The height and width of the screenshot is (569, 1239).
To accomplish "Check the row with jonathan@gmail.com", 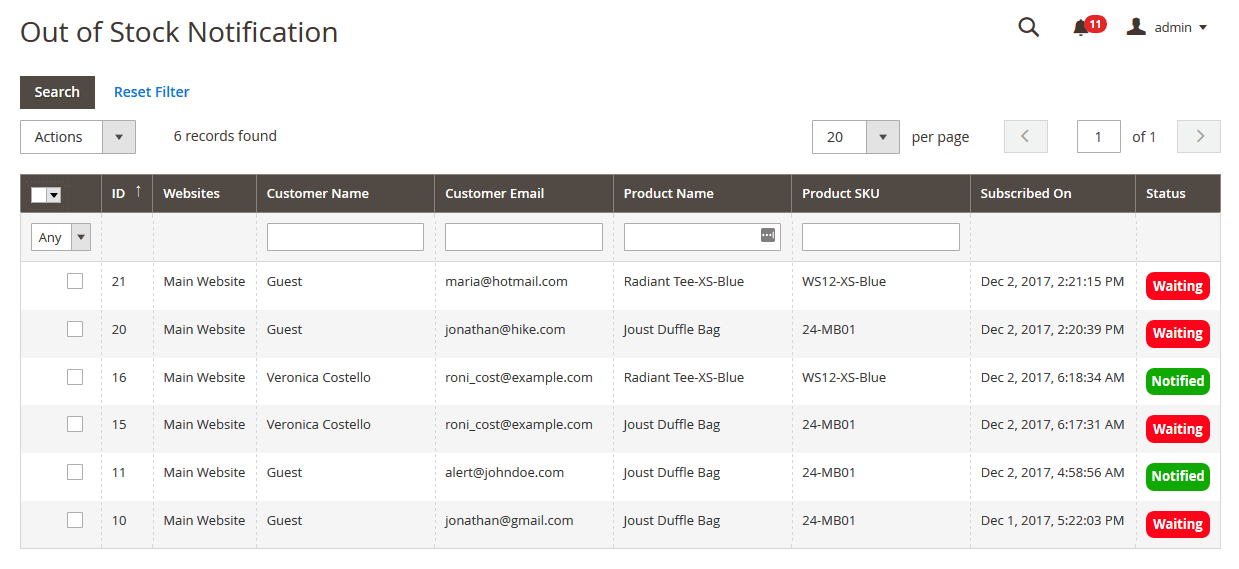I will pyautogui.click(x=75, y=520).
